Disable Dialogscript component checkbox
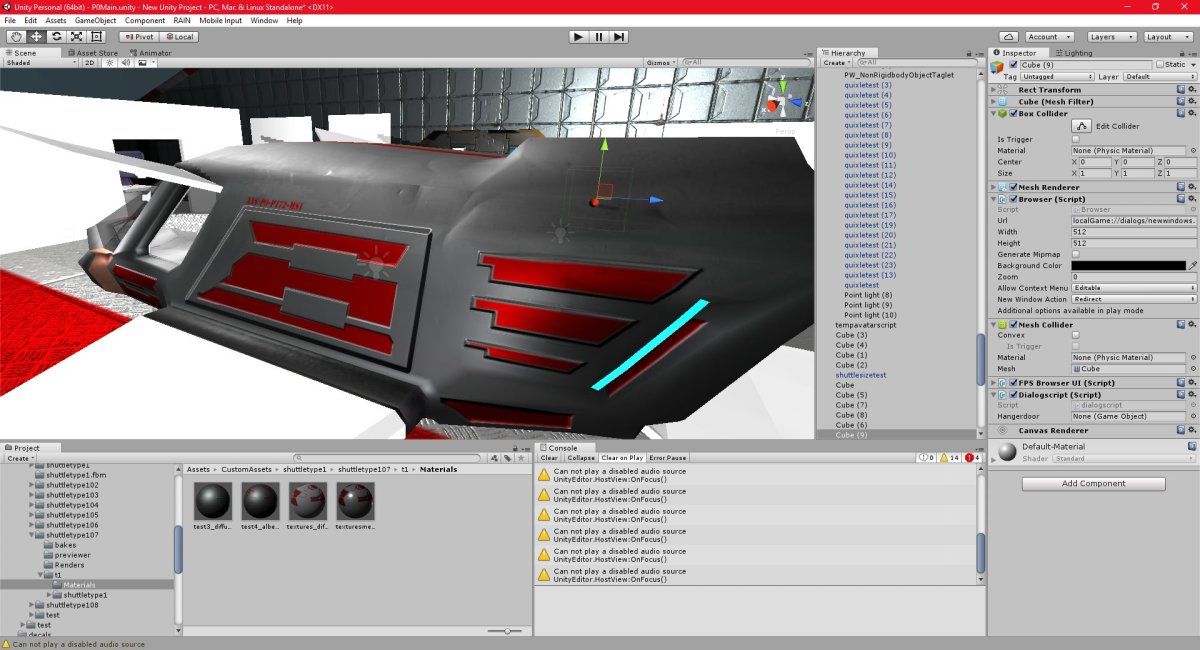Screen dimensions: 1200x650 click(x=1014, y=395)
